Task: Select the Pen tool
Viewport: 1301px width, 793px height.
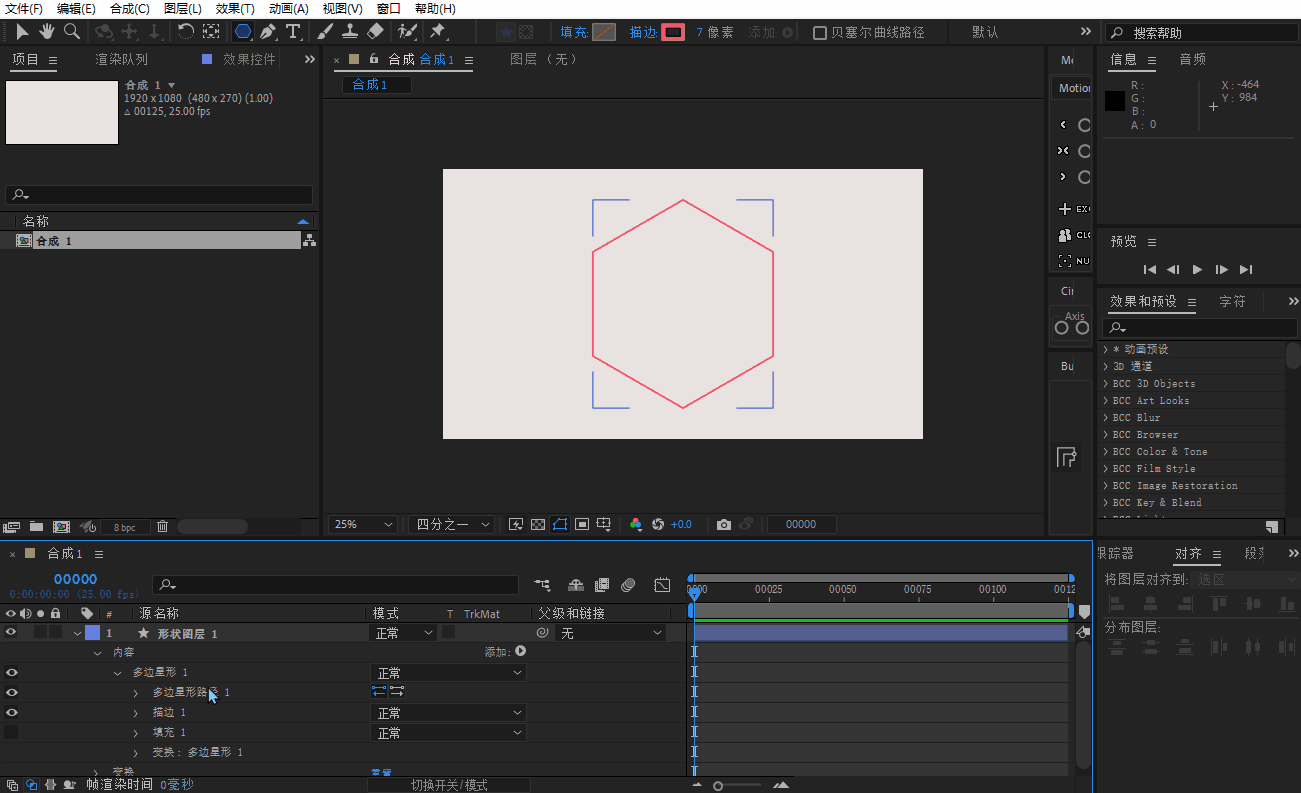Action: pos(268,32)
